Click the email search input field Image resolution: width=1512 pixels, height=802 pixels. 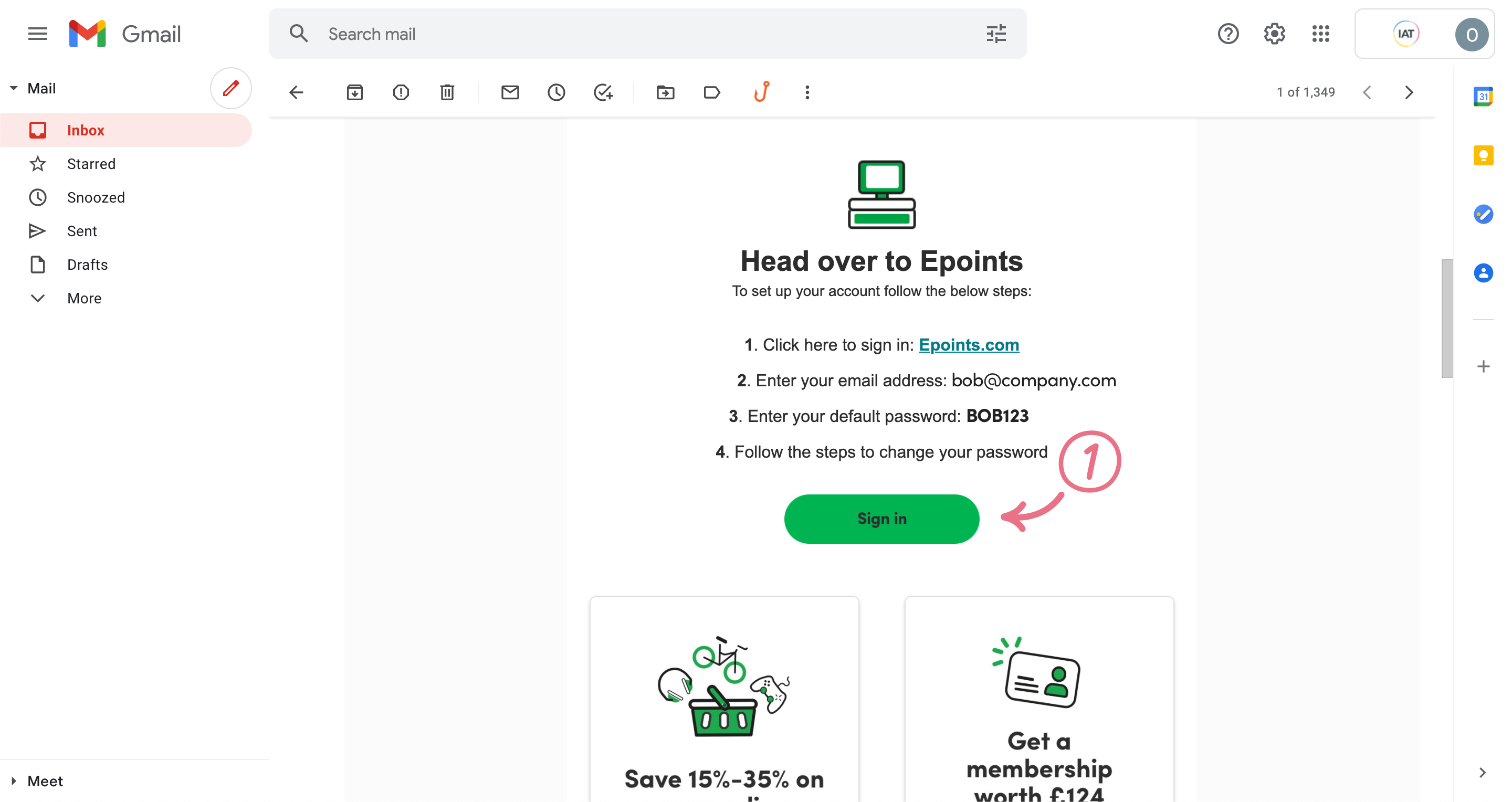[648, 34]
